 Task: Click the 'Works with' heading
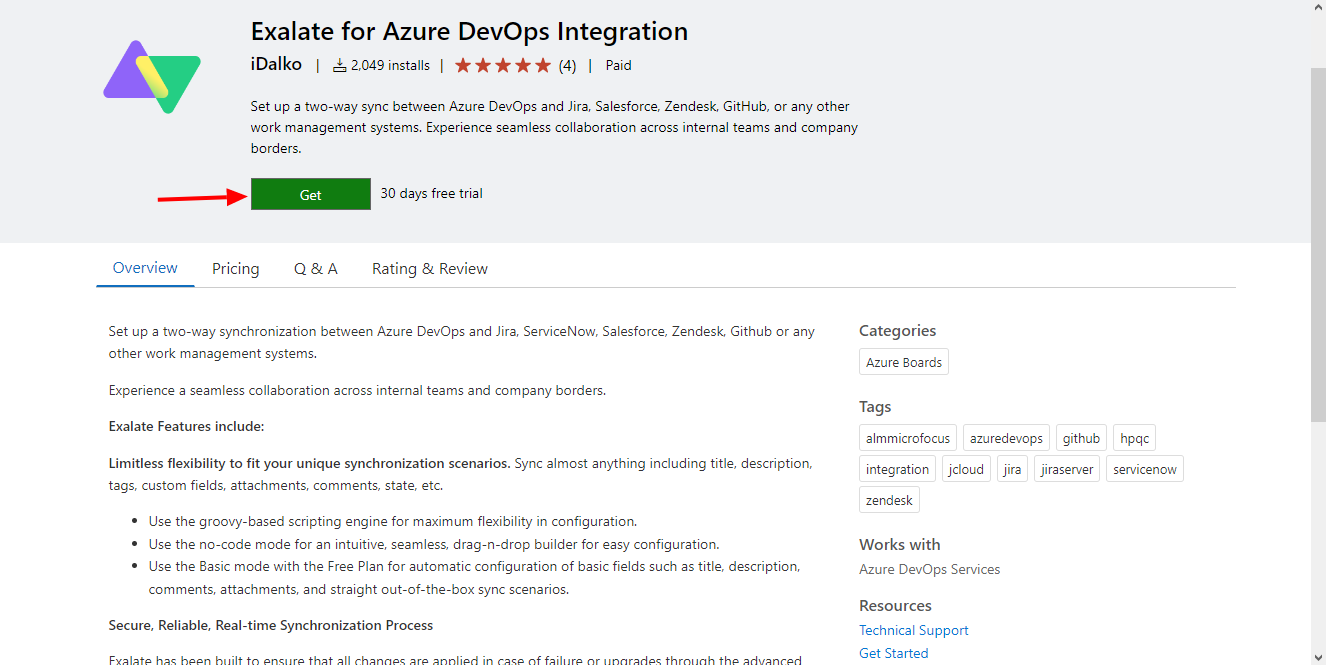(x=900, y=545)
